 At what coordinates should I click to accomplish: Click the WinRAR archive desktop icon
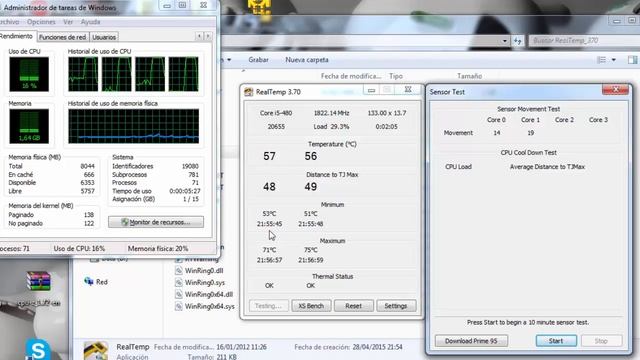click(39, 281)
